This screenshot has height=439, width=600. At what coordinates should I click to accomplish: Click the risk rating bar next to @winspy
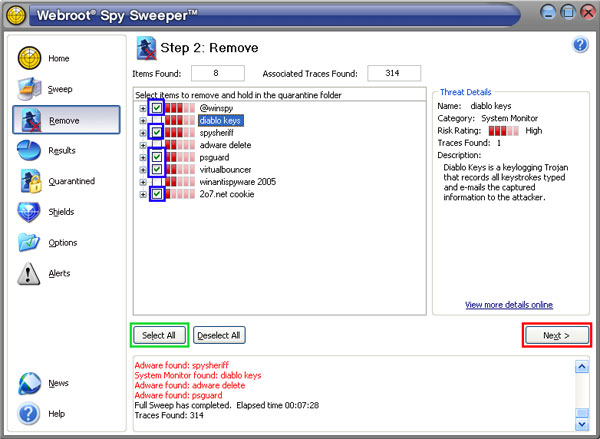coord(180,108)
